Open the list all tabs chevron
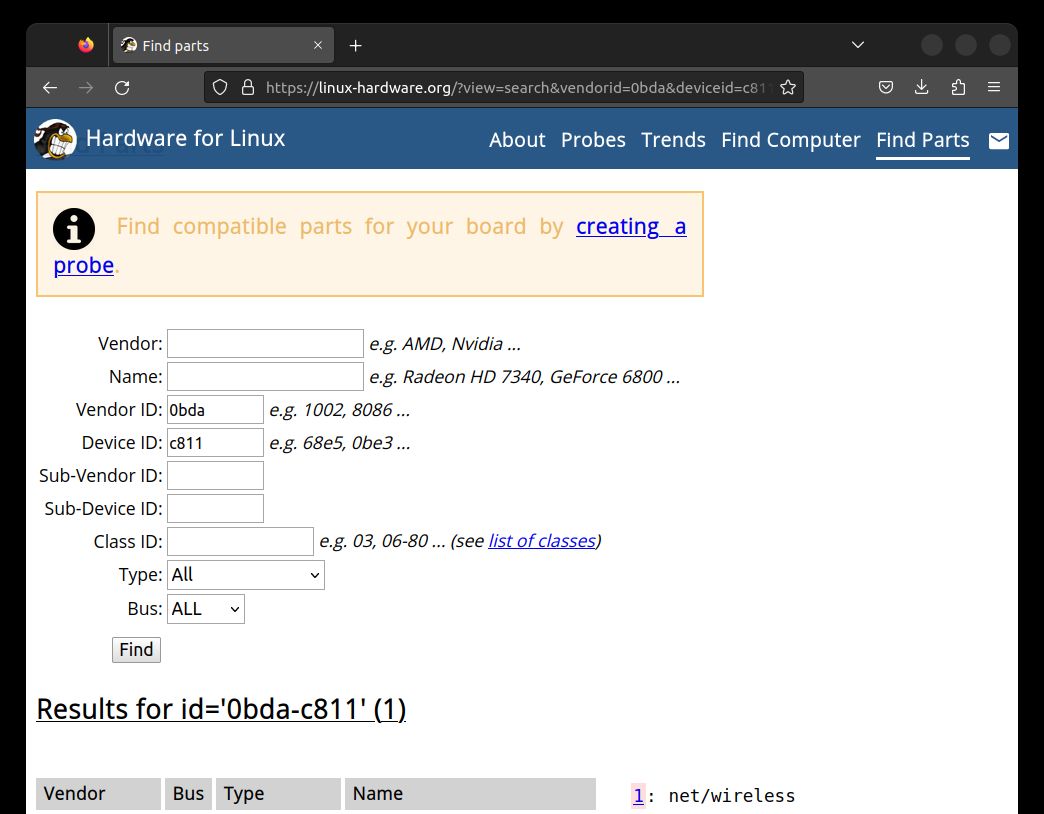1044x814 pixels. (x=857, y=46)
